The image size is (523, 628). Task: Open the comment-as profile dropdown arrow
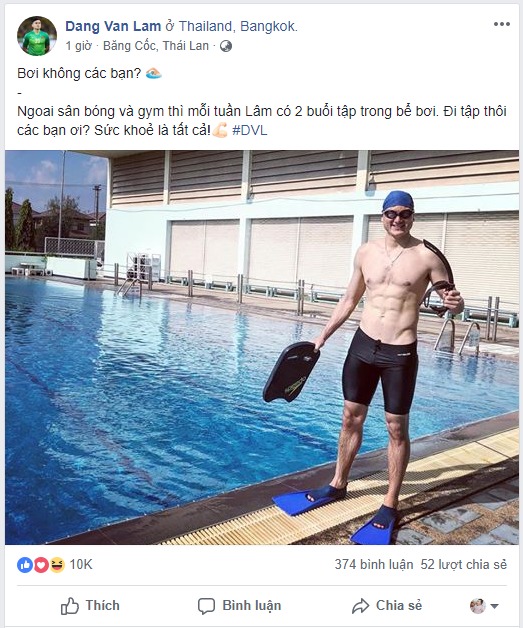494,606
